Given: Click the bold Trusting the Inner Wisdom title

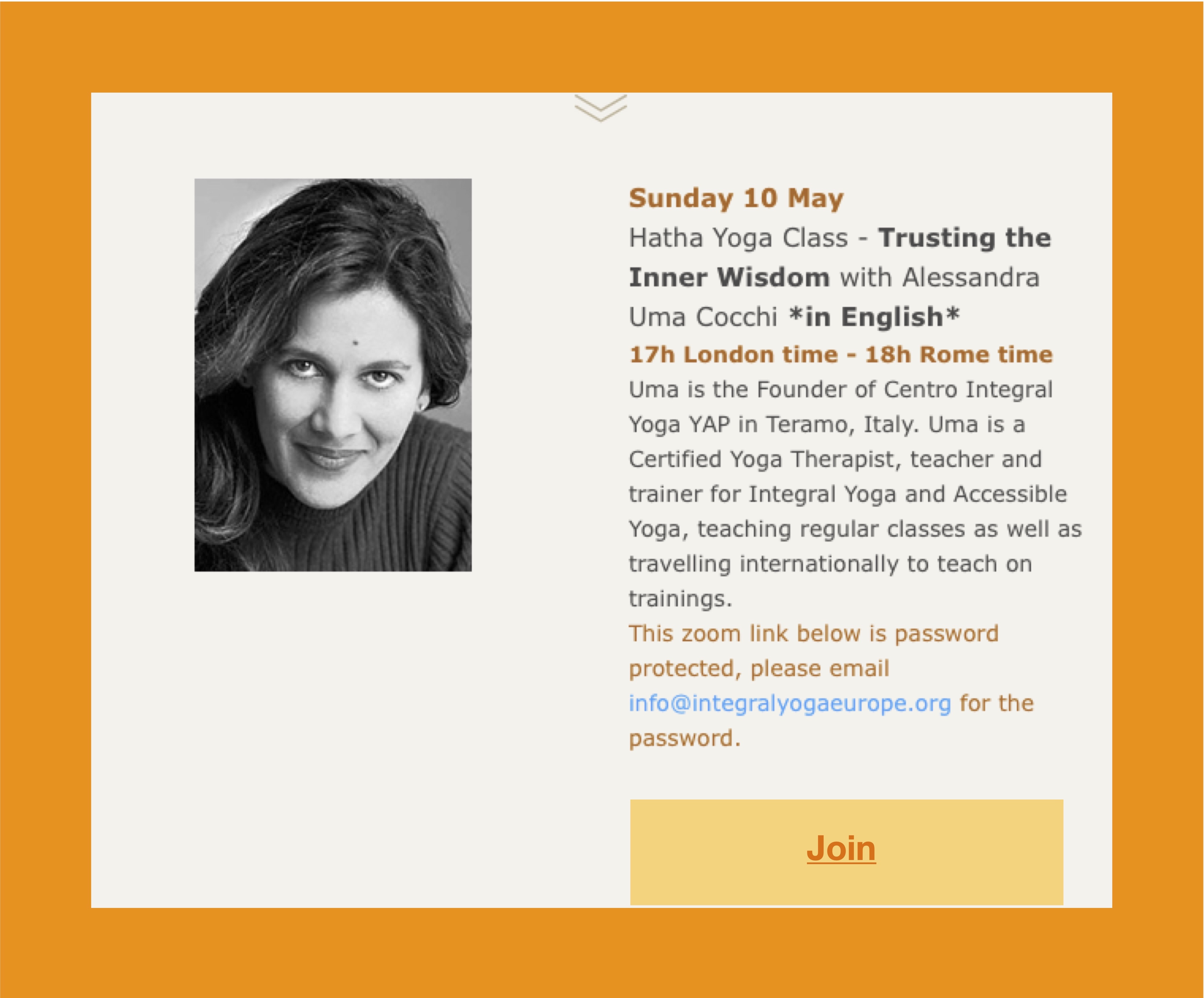Looking at the screenshot, I should [x=840, y=258].
